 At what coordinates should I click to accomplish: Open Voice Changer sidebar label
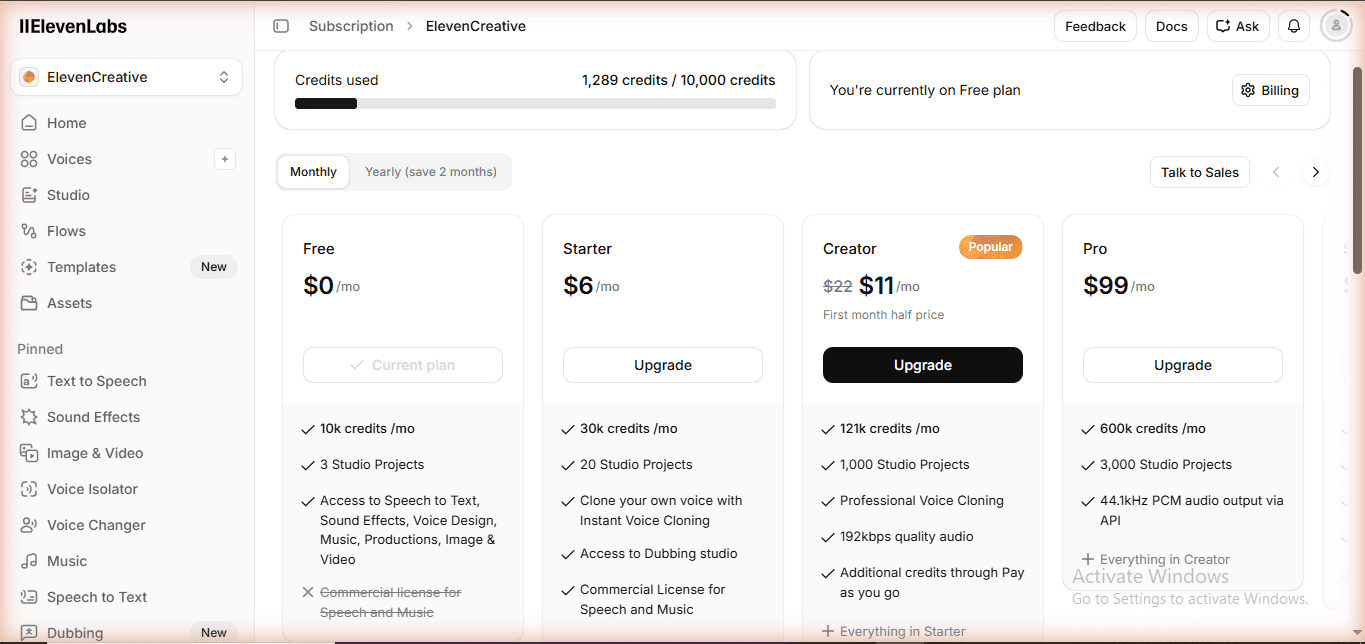96,525
